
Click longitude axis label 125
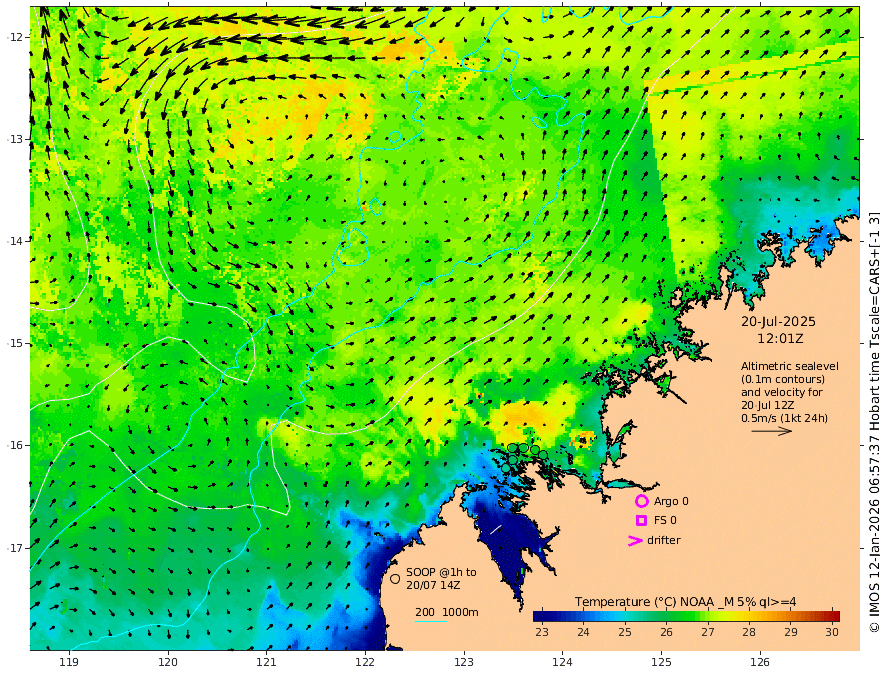pos(661,663)
